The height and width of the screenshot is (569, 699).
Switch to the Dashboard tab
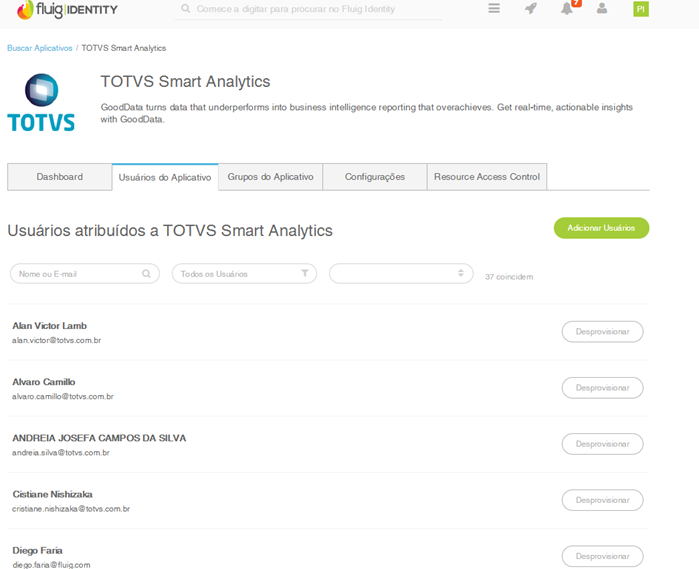point(60,177)
